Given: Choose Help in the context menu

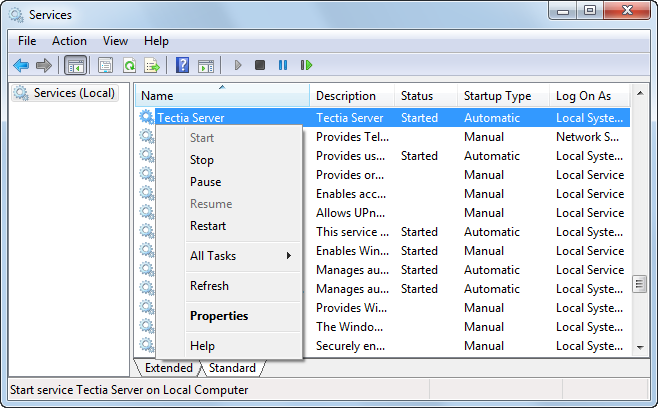Looking at the screenshot, I should pyautogui.click(x=229, y=346).
